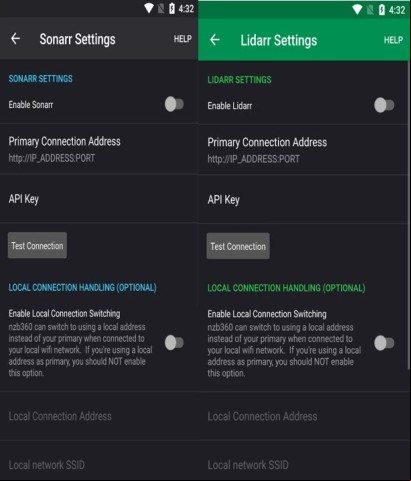This screenshot has height=481, width=411.
Task: Tap battery icon in Lidarr status bar
Action: coord(382,10)
